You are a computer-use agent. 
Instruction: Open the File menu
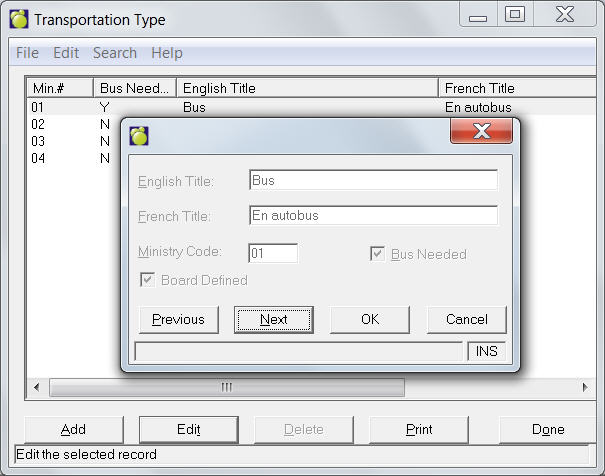28,53
